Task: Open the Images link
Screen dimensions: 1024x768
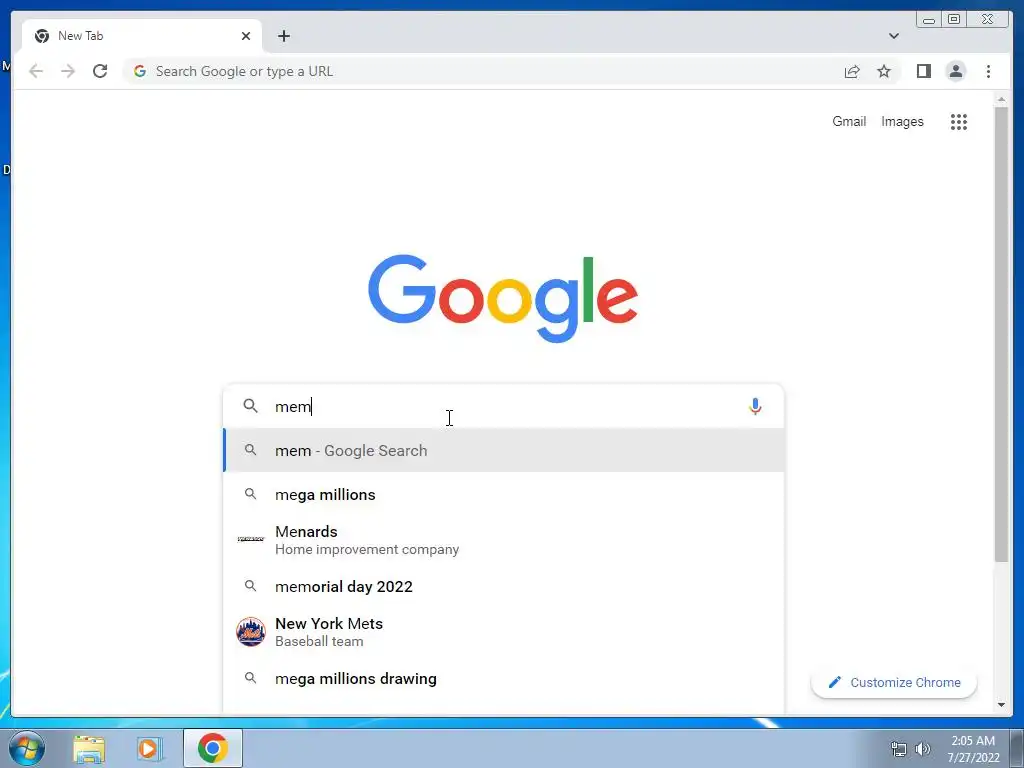Action: 902,121
